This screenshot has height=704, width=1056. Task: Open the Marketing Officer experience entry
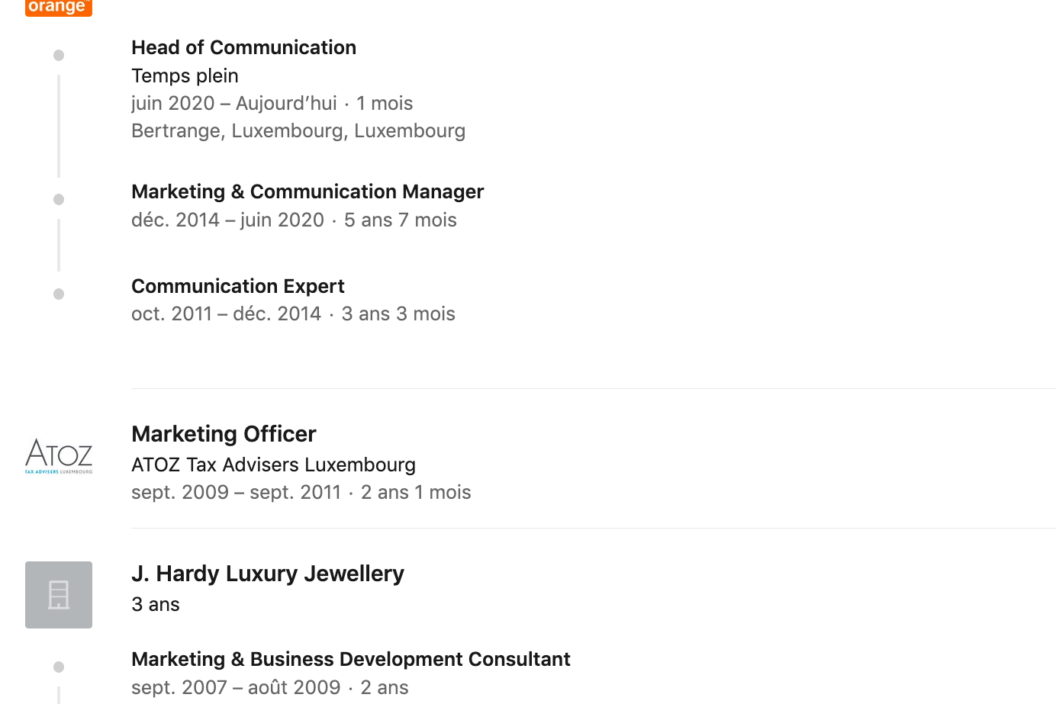(223, 434)
